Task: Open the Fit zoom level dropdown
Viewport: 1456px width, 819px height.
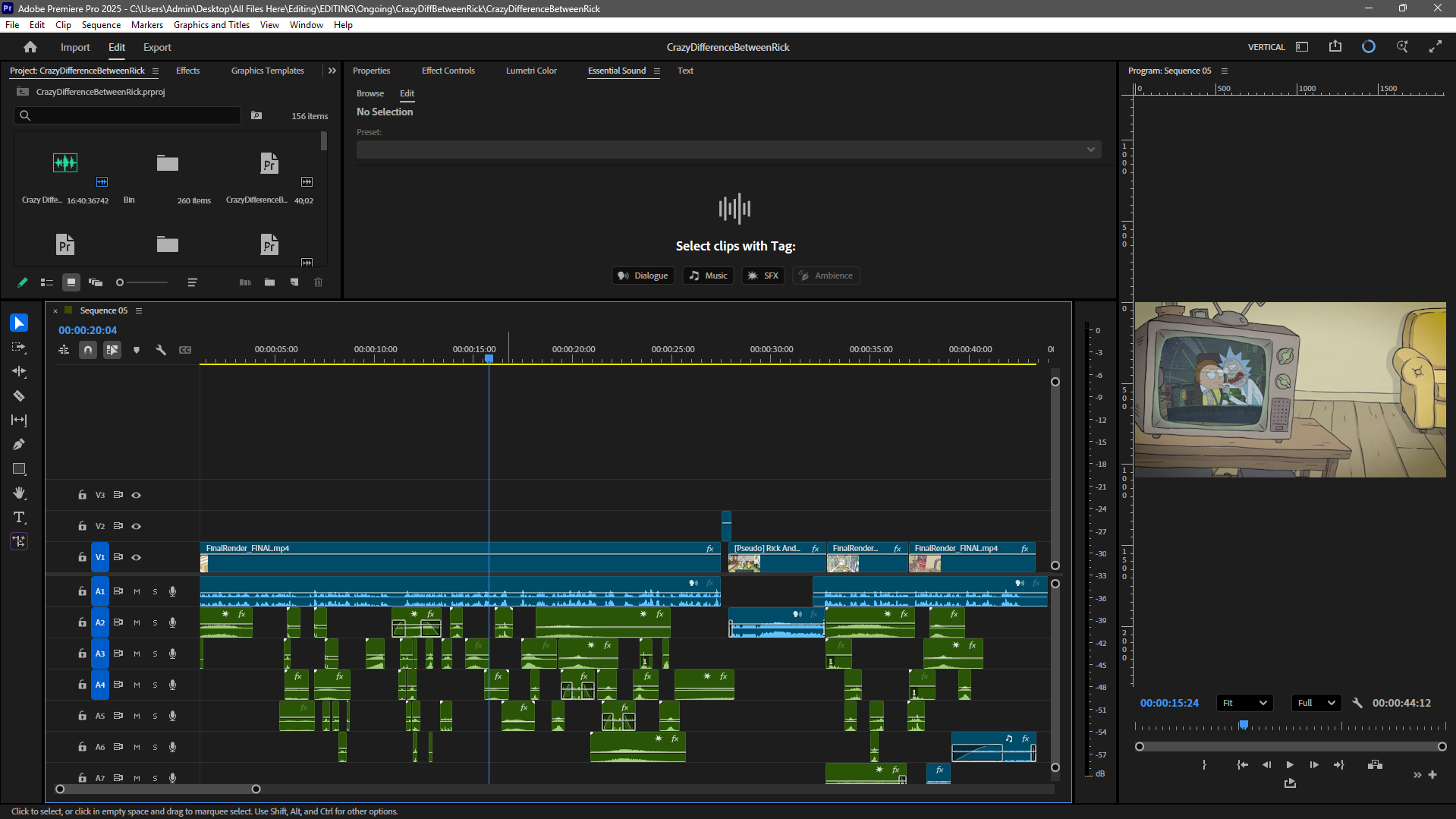Action: tap(1244, 703)
